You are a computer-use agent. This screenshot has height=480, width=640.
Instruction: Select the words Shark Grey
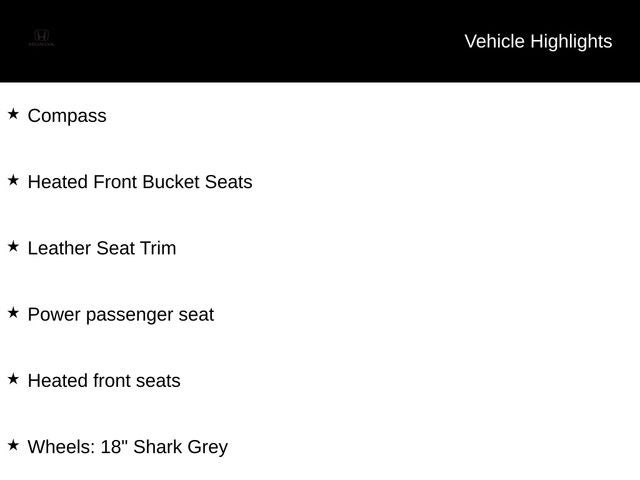point(180,448)
